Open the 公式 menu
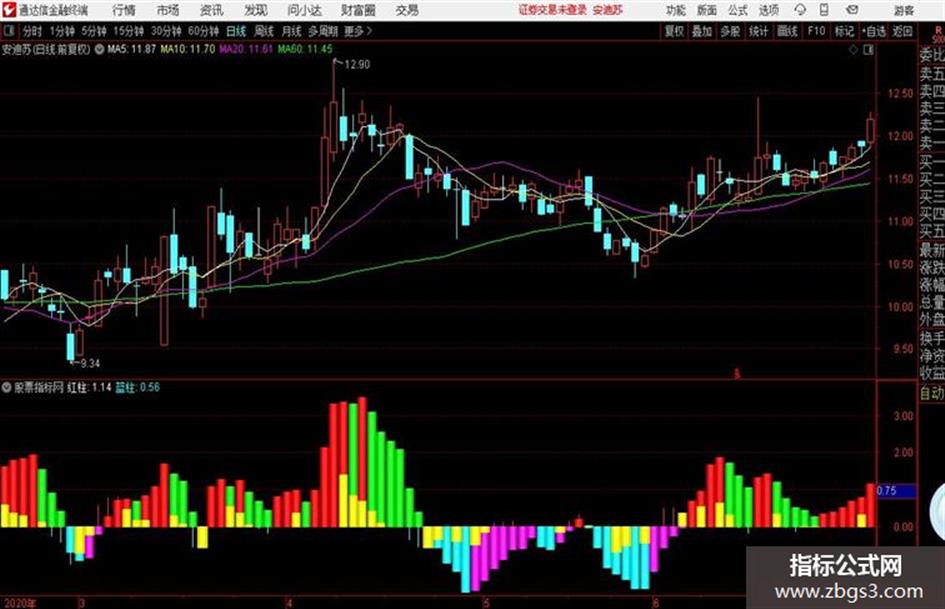Screen dimensions: 945x609 pyautogui.click(x=738, y=10)
